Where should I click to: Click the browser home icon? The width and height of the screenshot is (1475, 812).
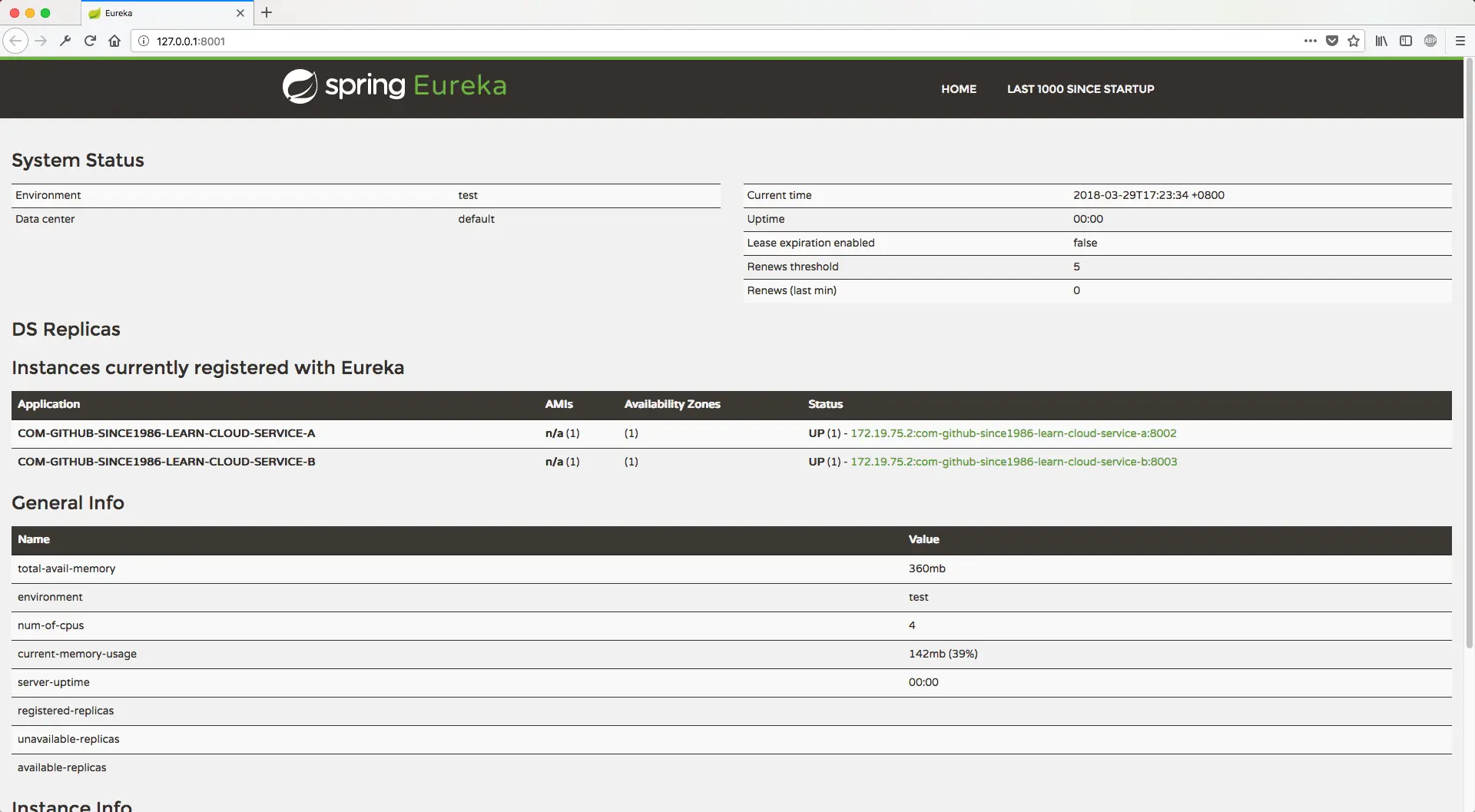114,41
